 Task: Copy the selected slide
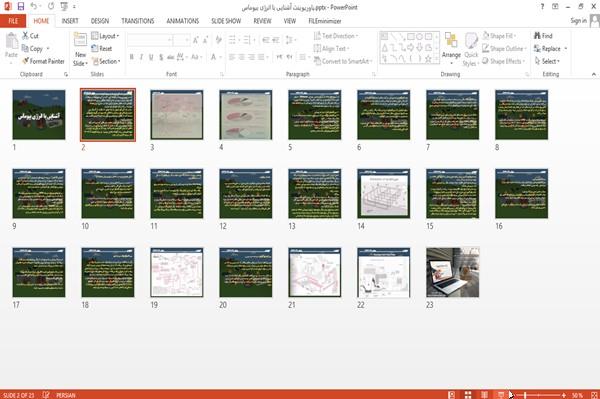(x=32, y=49)
